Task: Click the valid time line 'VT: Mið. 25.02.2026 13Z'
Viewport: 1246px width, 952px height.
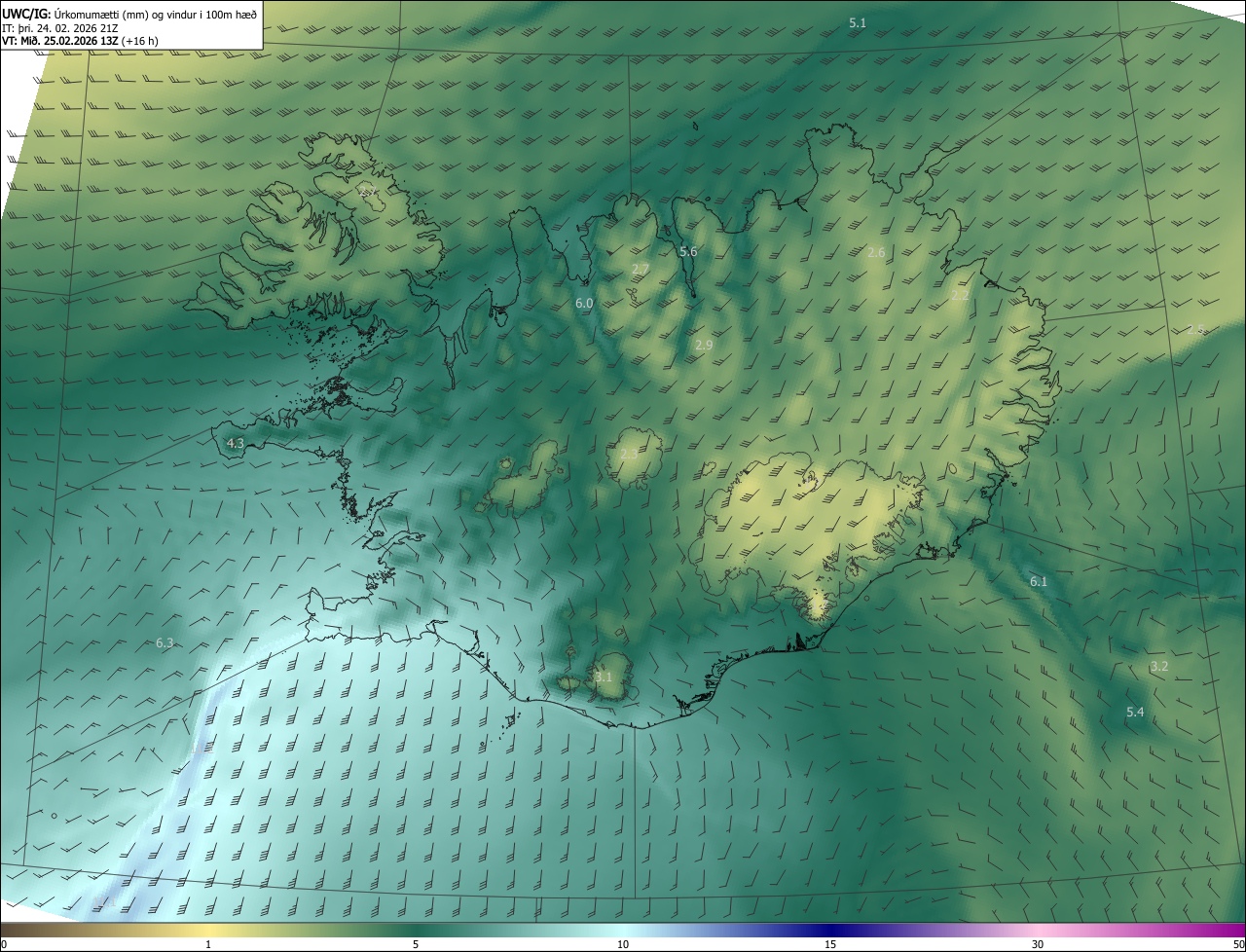Action: click(62, 41)
